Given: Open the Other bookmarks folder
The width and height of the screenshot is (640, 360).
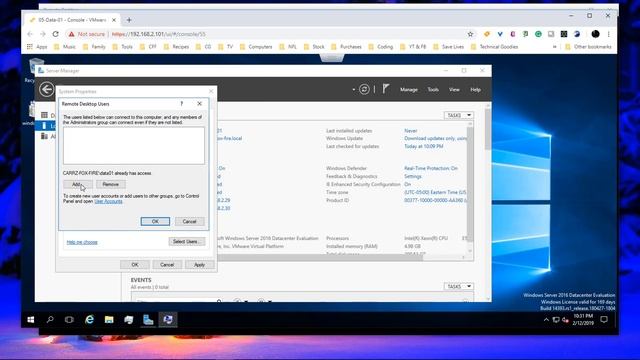Looking at the screenshot, I should tap(588, 47).
